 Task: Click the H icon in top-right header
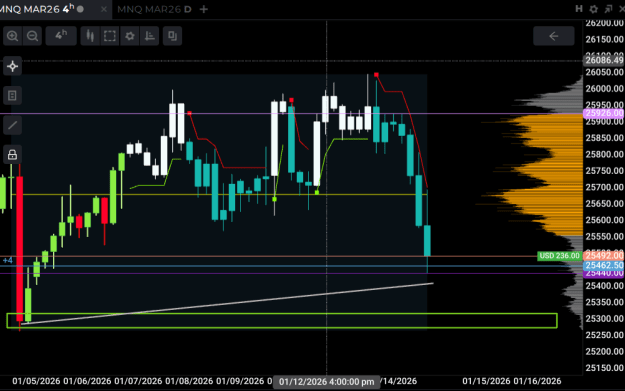coord(579,9)
